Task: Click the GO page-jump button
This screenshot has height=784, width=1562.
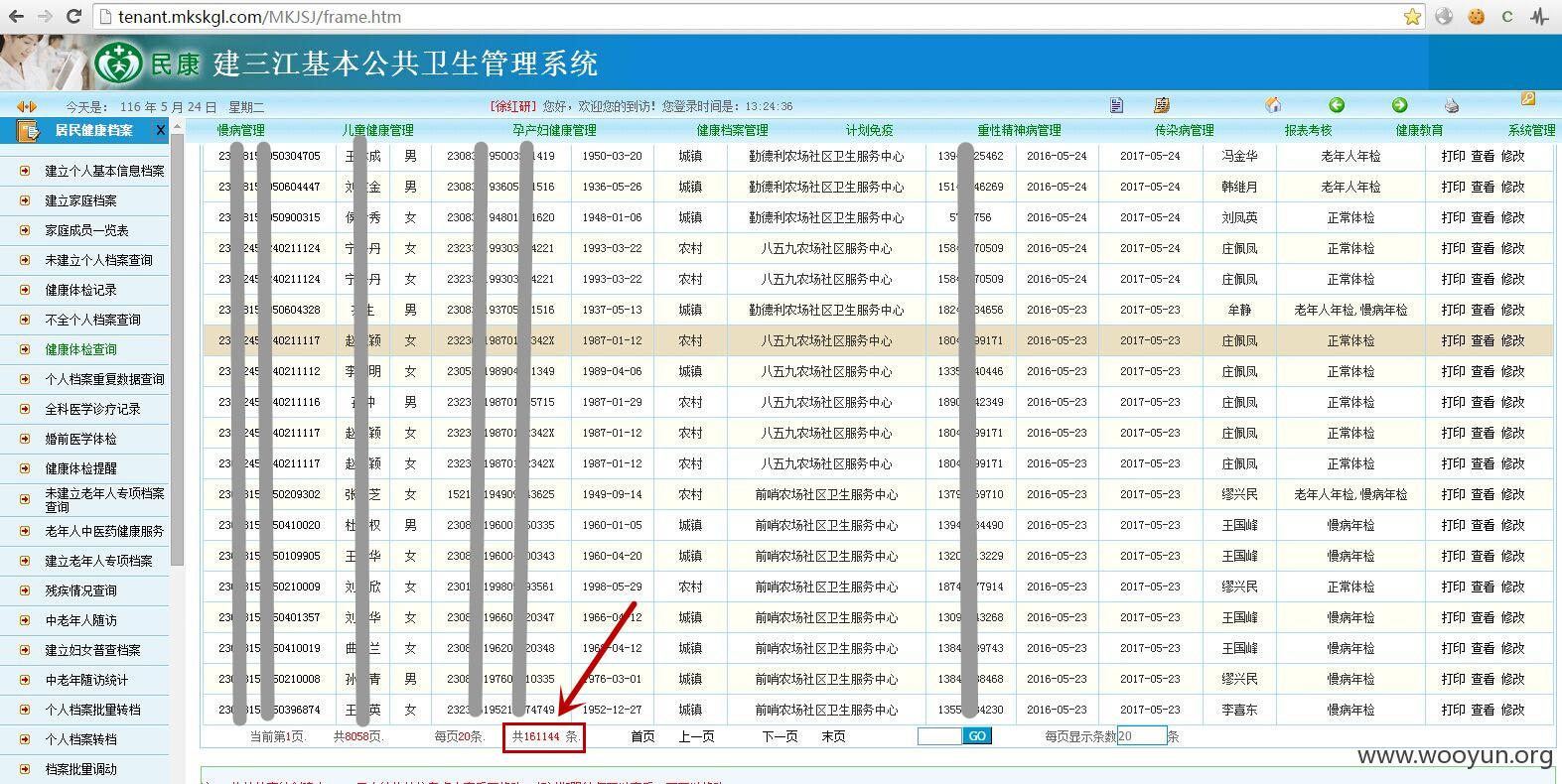Action: click(977, 736)
